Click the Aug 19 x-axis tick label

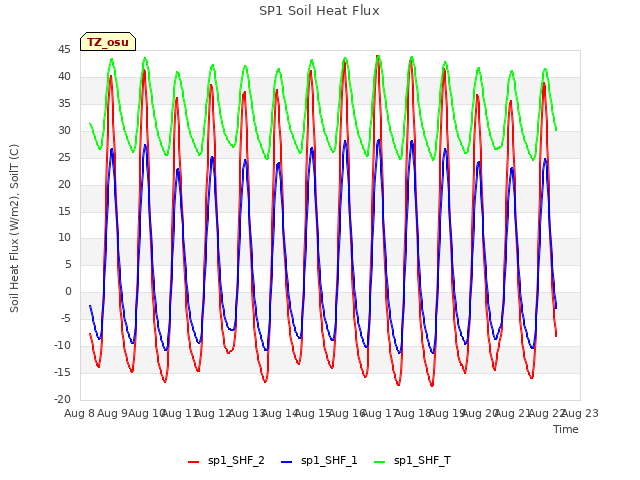click(447, 413)
